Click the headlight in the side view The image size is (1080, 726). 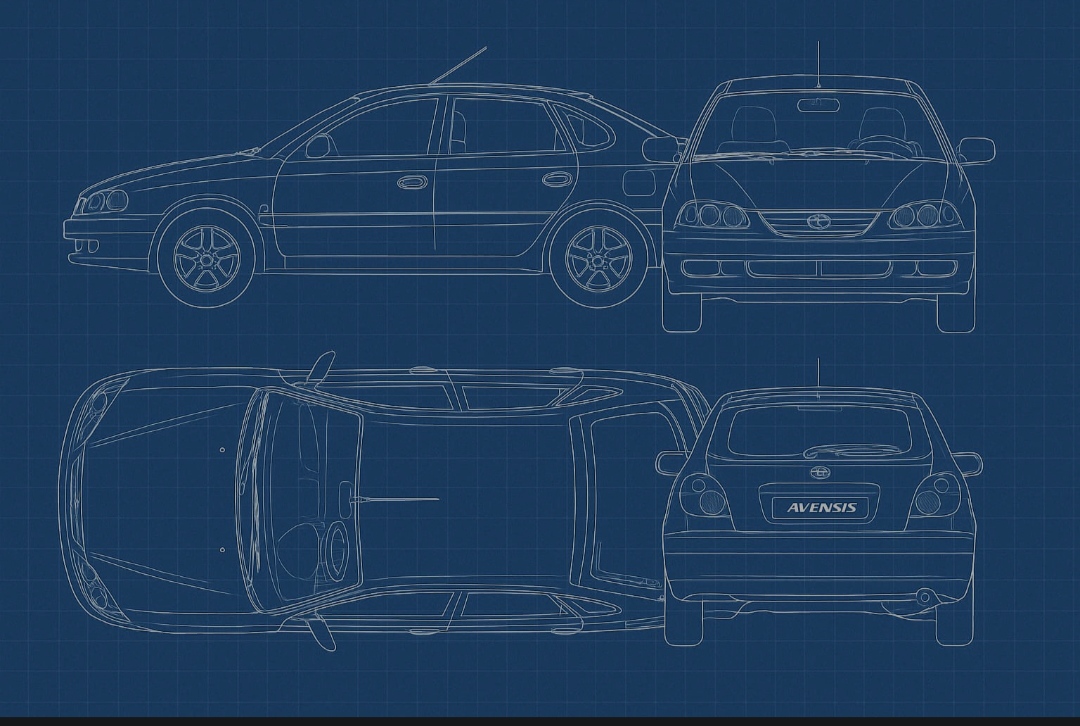click(105, 201)
